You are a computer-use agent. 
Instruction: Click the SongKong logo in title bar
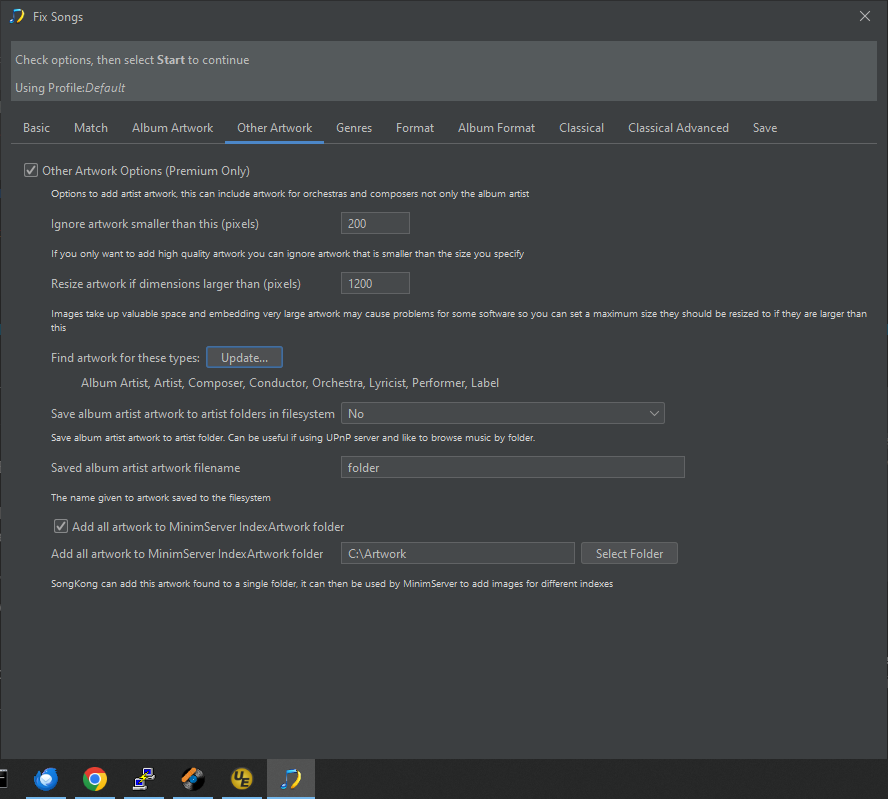17,16
